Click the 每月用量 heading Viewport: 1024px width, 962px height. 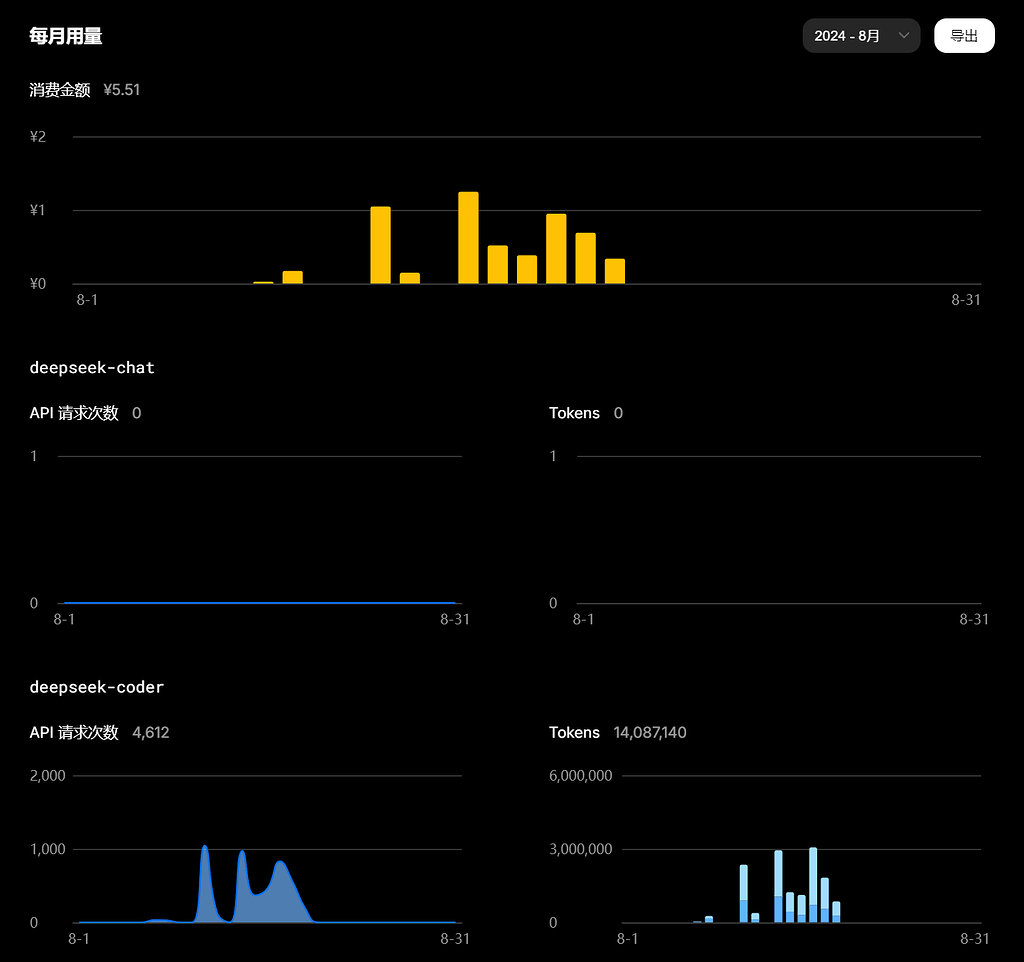(66, 36)
